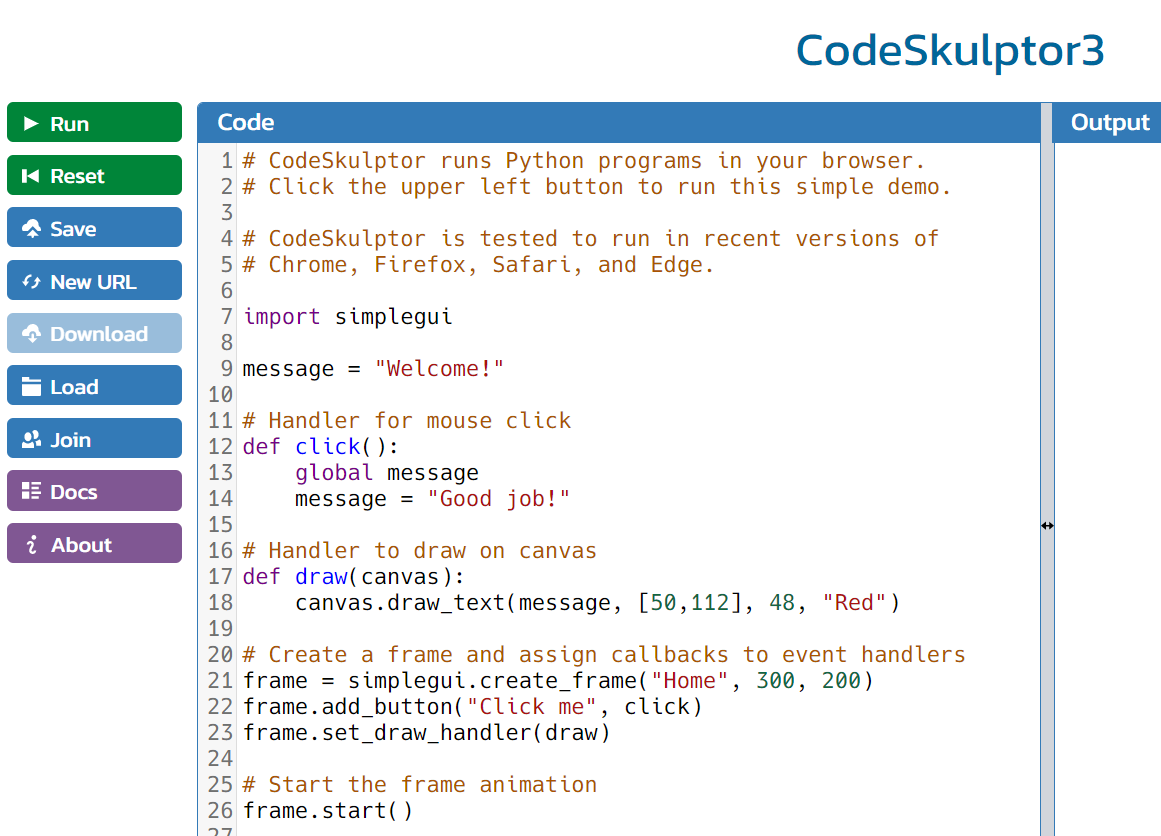Click line number 19 in the gutter

[x=220, y=629]
